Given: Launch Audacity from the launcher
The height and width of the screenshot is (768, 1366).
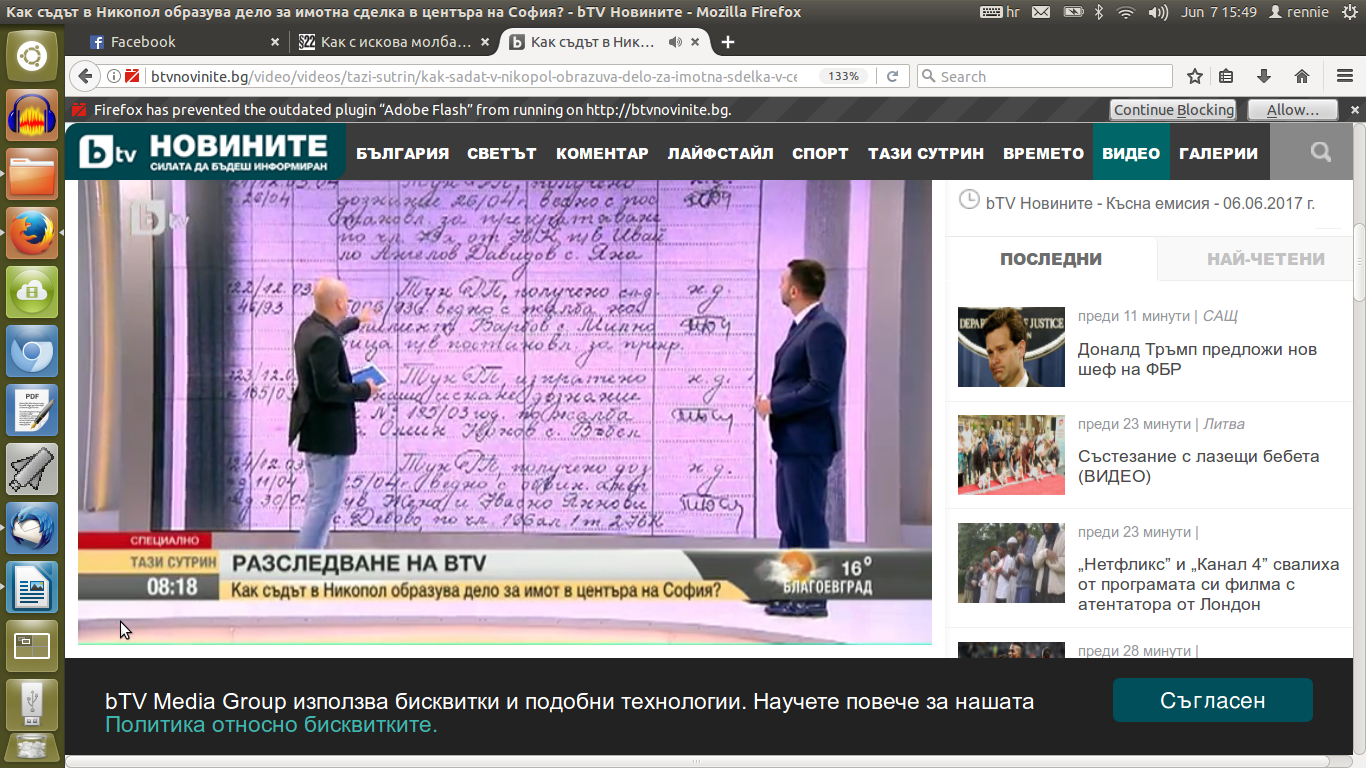Looking at the screenshot, I should click(x=32, y=115).
